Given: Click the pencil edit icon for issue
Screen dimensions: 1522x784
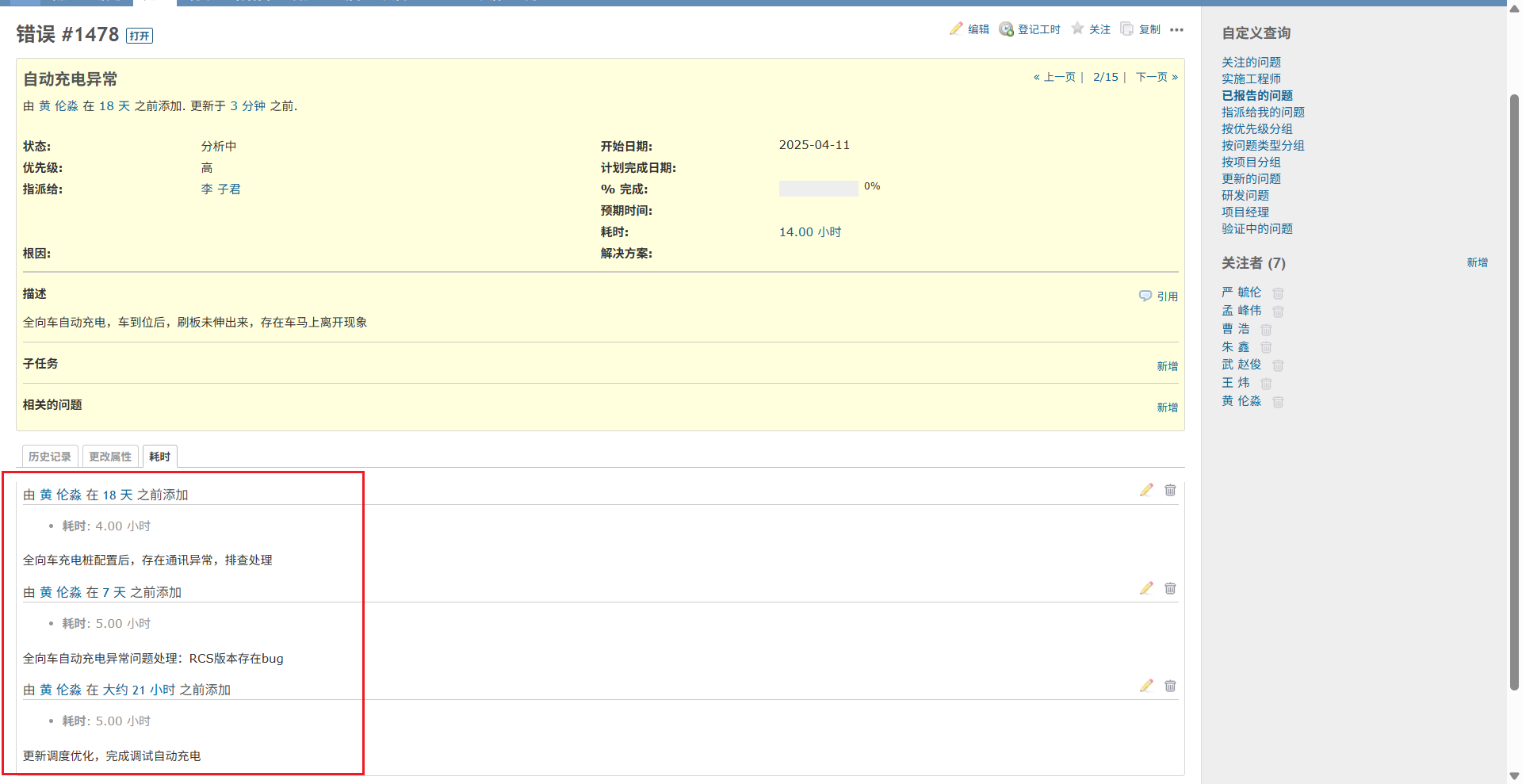Looking at the screenshot, I should (x=957, y=29).
